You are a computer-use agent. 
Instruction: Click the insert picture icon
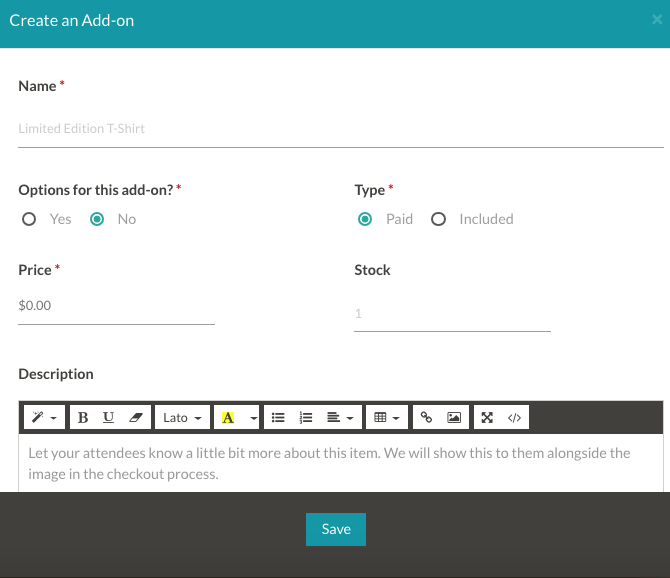tap(454, 417)
